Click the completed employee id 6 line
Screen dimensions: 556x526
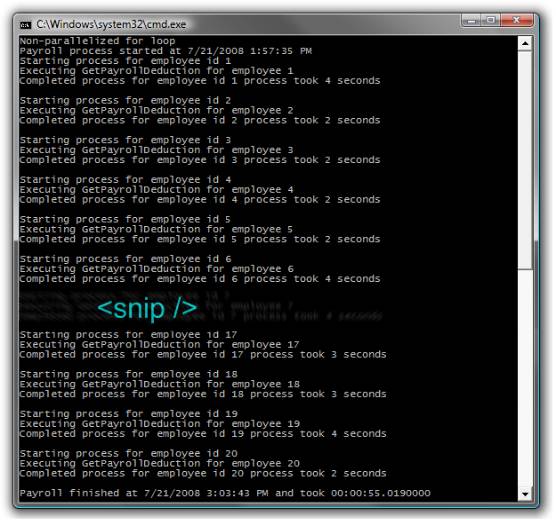tap(200, 279)
